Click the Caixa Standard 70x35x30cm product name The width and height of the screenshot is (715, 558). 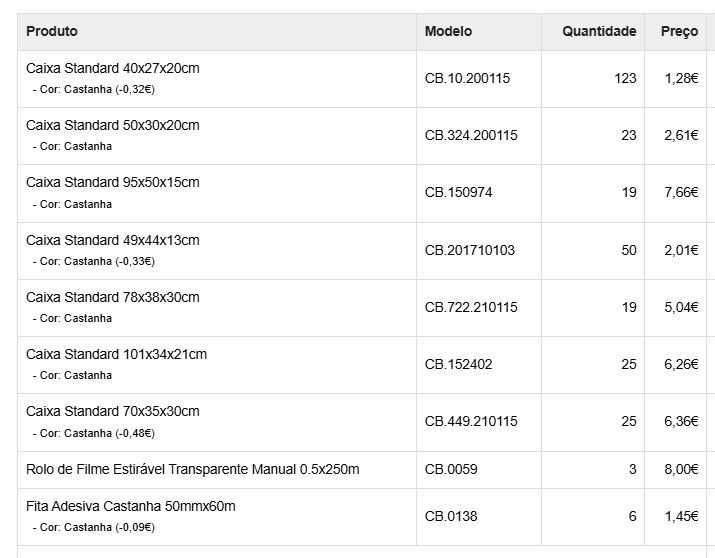pyautogui.click(x=113, y=411)
